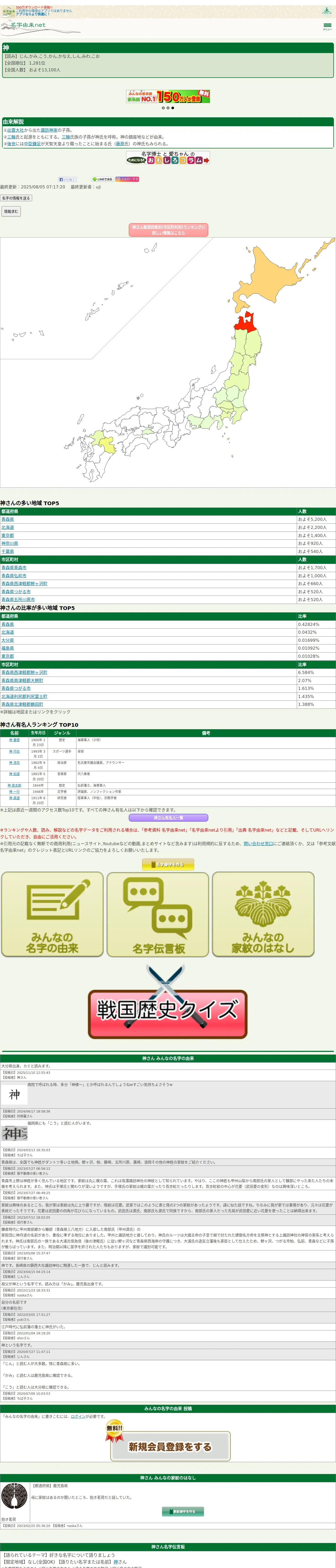Screen dimensions: 336x1568
Task: Open the 名字伝言板 speech bubble tile
Action: 158,914
